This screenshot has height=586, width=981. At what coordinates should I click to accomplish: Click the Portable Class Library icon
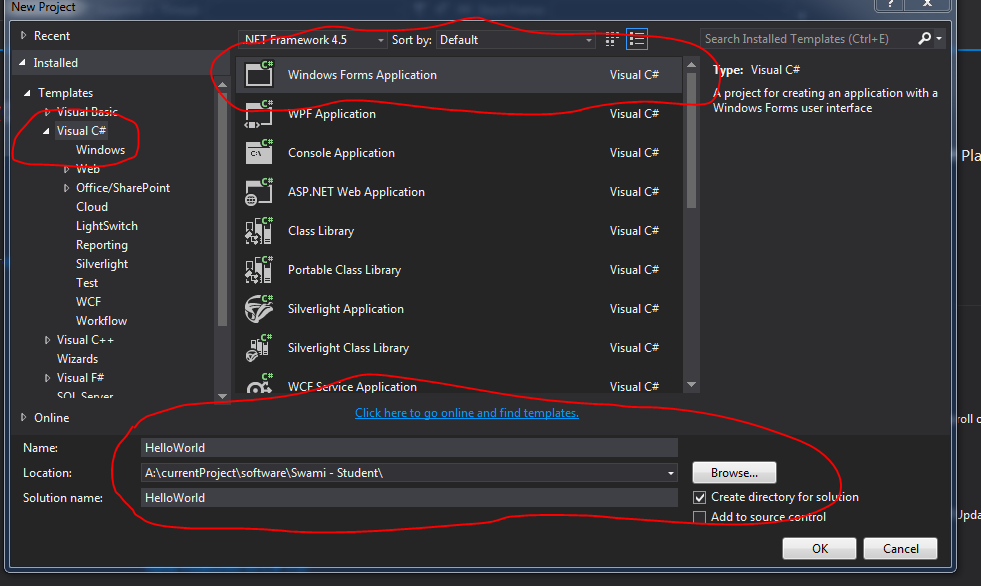[259, 270]
